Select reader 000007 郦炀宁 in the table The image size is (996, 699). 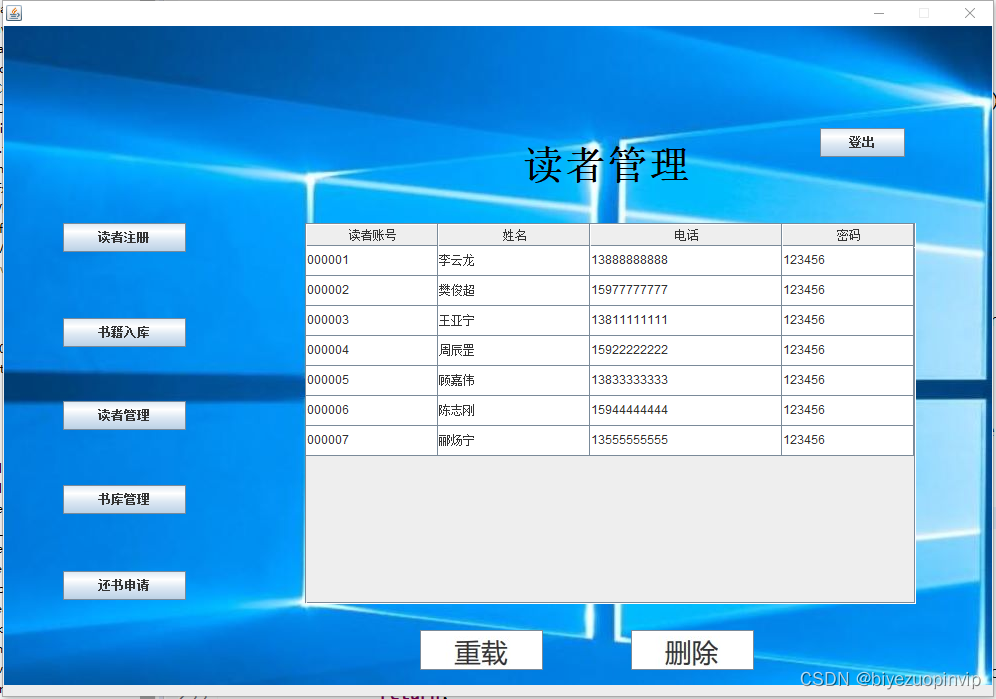pyautogui.click(x=512, y=440)
